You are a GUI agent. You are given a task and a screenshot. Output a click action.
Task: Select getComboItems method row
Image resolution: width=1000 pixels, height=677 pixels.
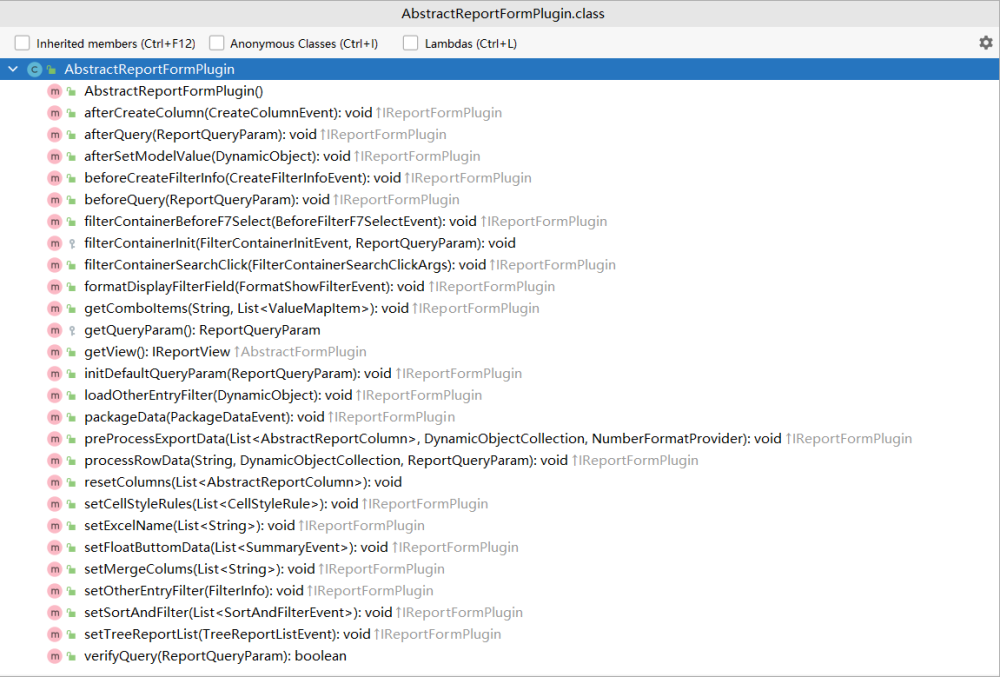click(x=499, y=309)
